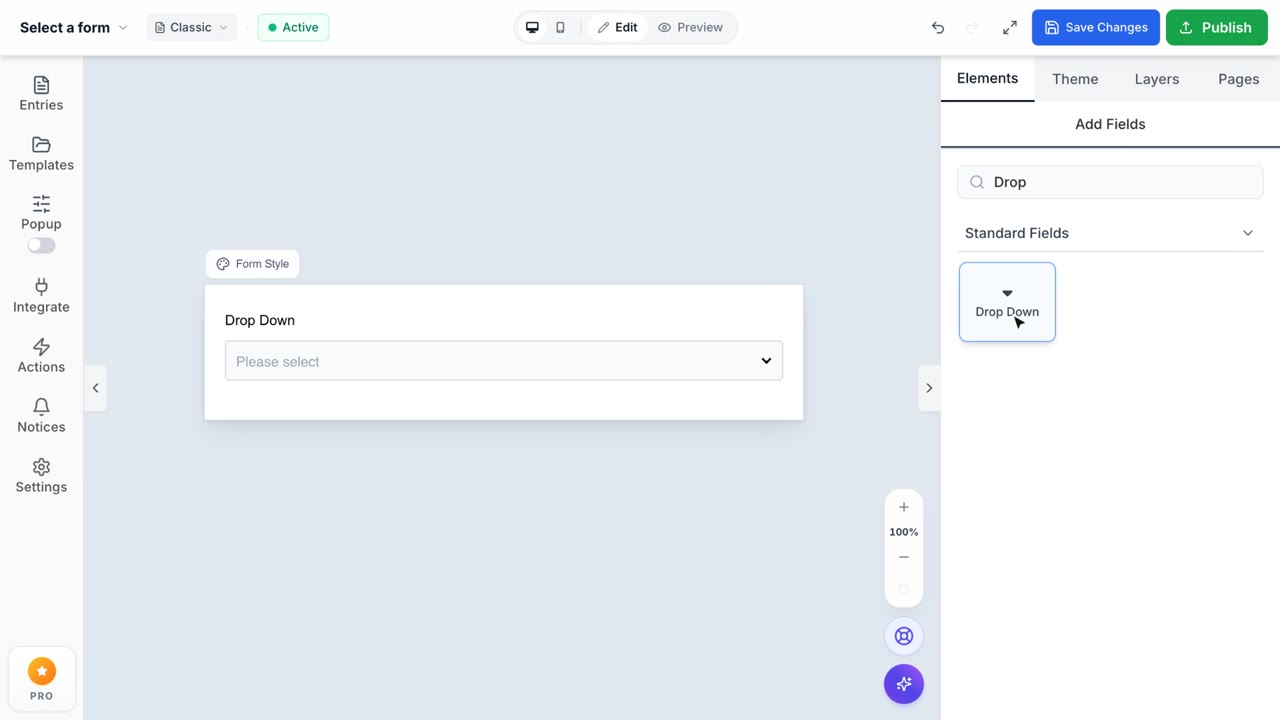
Task: Switch to the Layers tab
Action: [1157, 79]
